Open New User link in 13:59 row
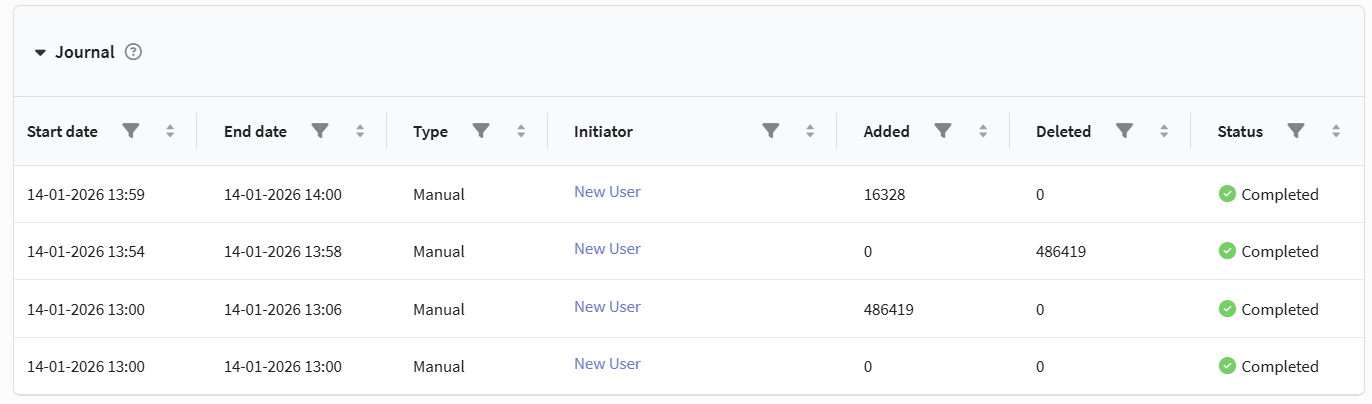Image resolution: width=1372 pixels, height=404 pixels. tap(607, 192)
